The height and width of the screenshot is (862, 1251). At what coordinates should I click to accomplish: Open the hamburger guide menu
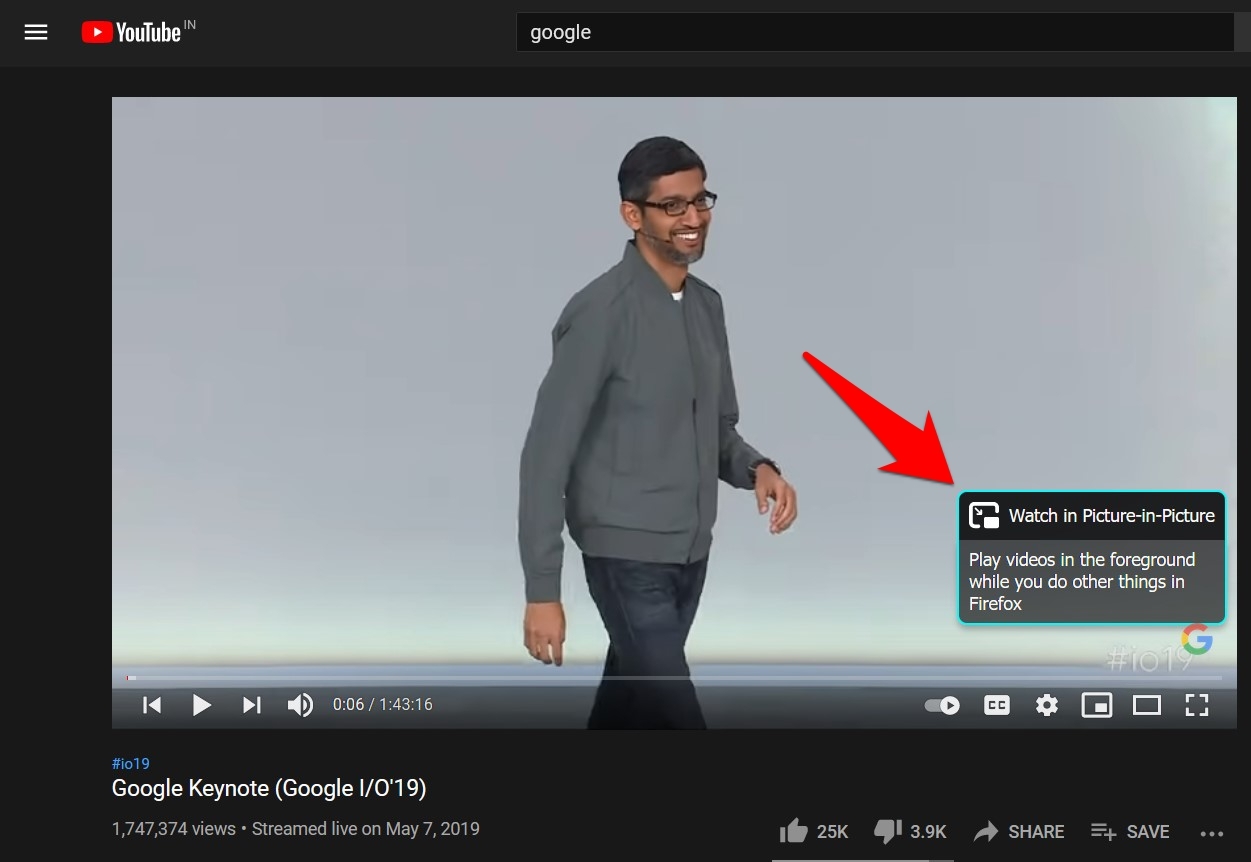click(x=36, y=32)
